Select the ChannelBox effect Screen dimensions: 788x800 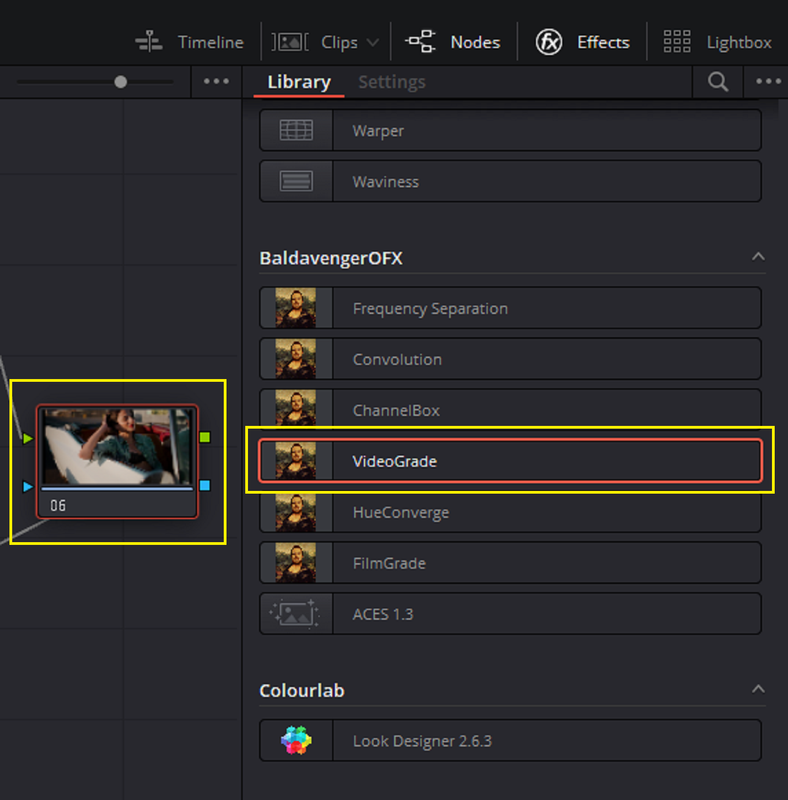(510, 408)
